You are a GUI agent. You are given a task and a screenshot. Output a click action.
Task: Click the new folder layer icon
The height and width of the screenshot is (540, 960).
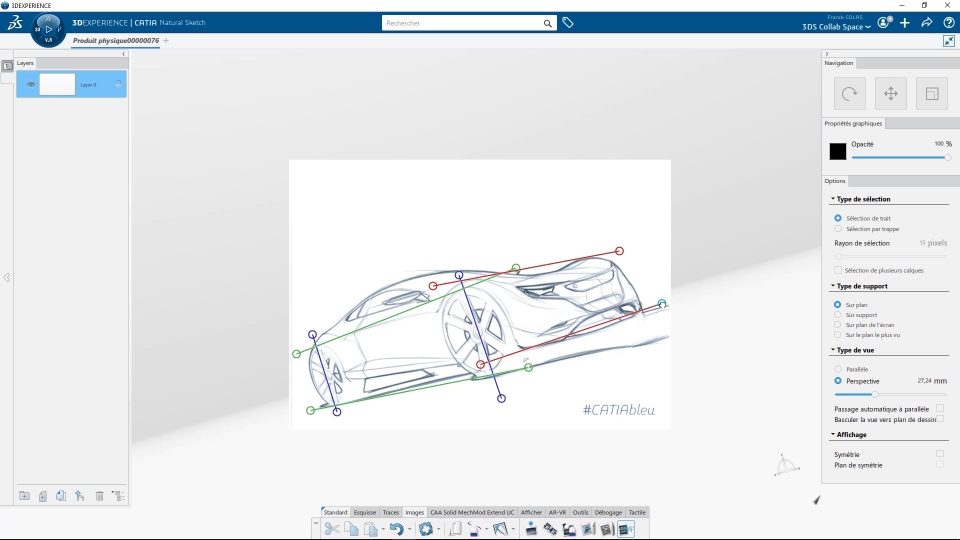pos(24,496)
